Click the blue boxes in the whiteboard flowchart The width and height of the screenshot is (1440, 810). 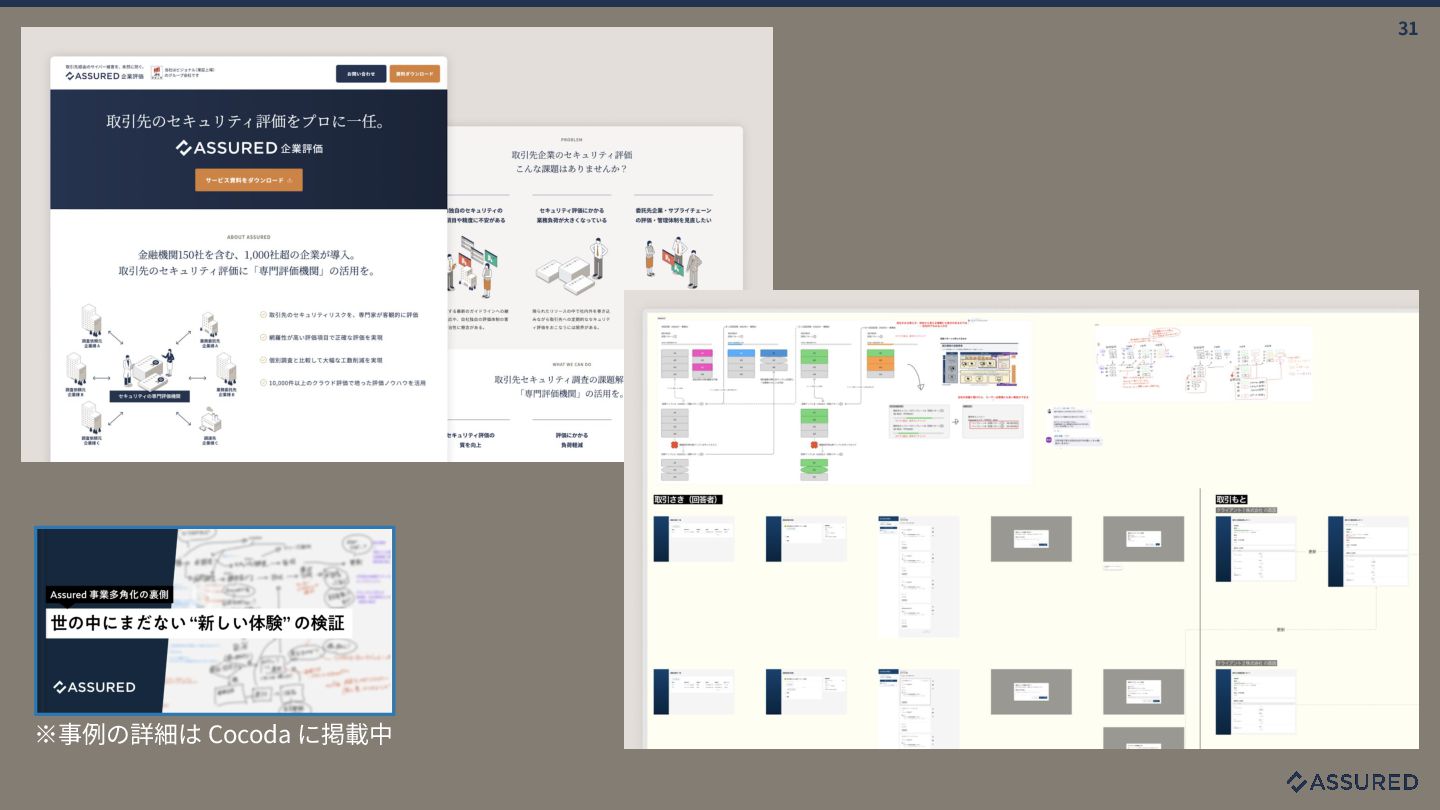click(x=758, y=353)
